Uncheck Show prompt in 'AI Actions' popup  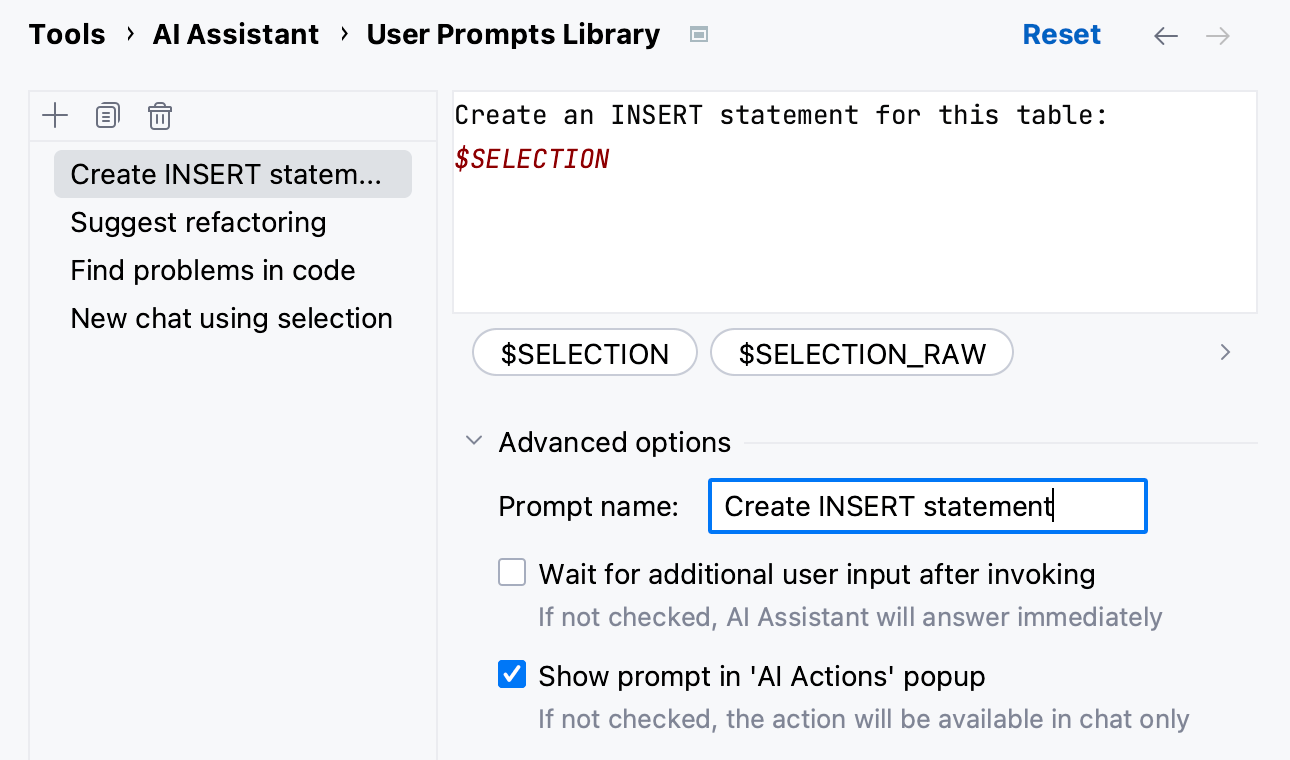(512, 675)
